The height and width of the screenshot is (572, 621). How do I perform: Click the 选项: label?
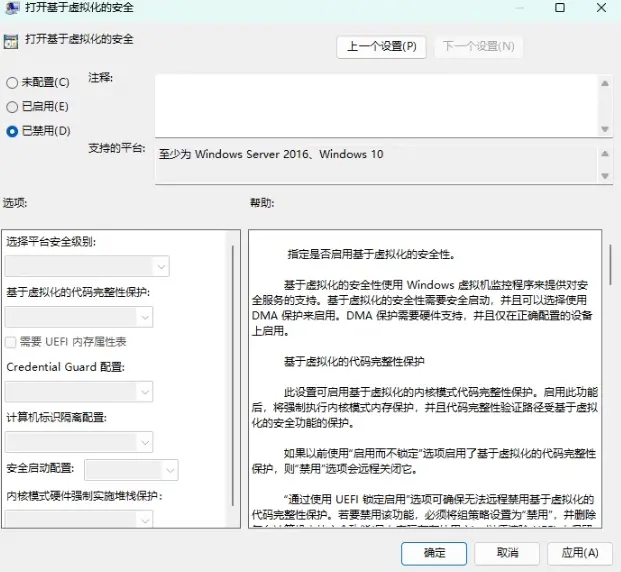(x=15, y=203)
